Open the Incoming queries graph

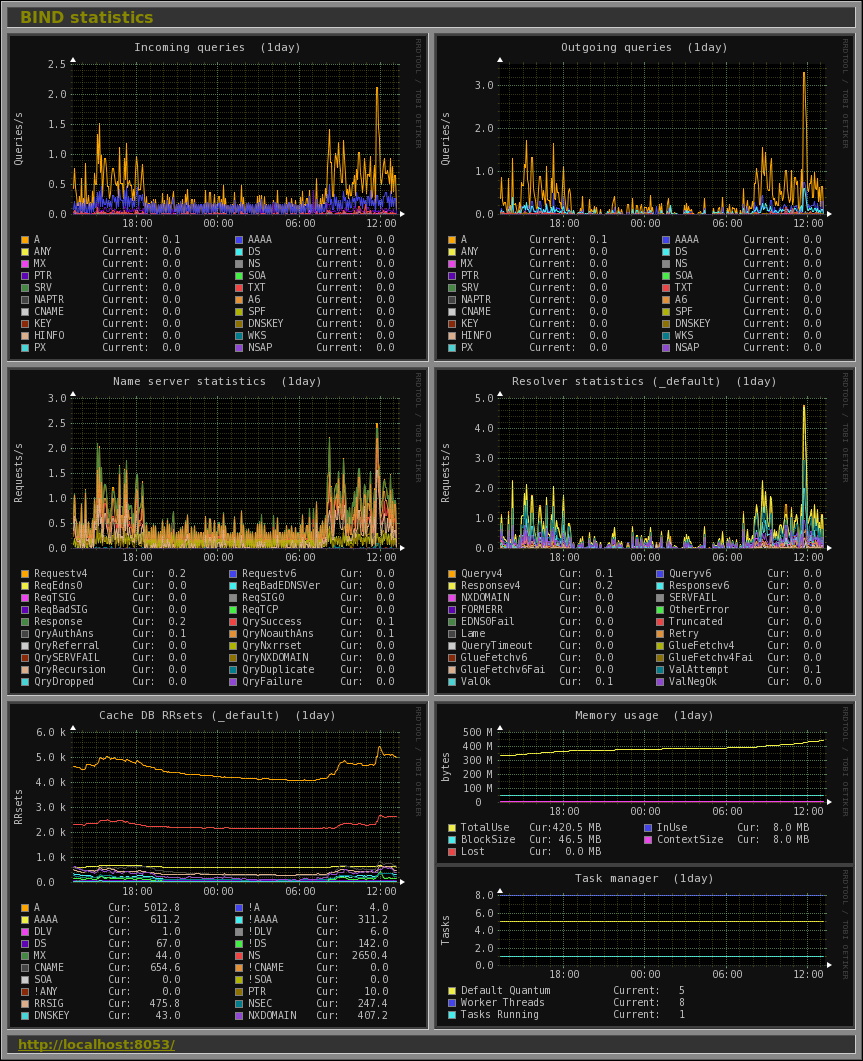pos(217,197)
